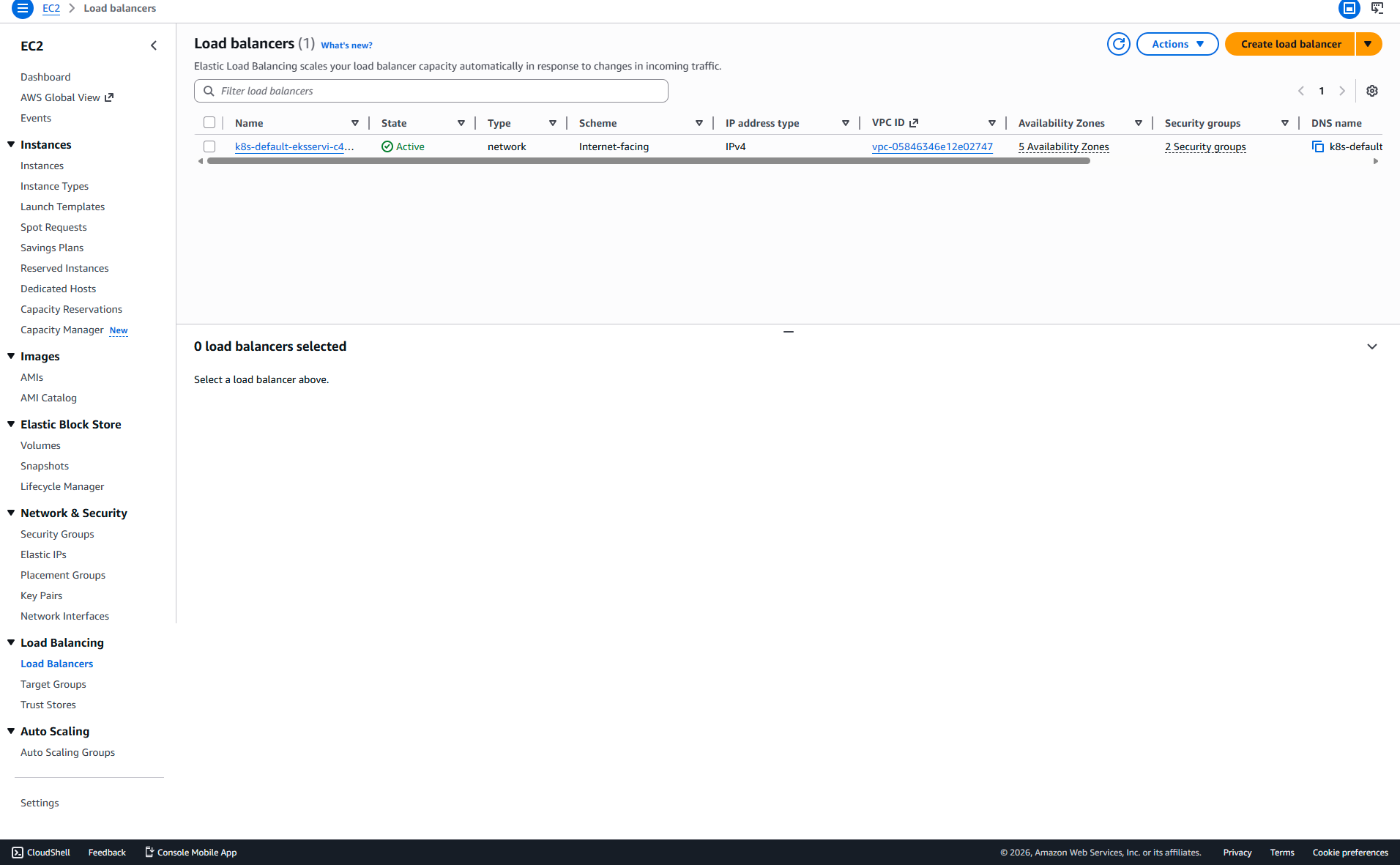Viewport: 1400px width, 865px height.
Task: Click Create load balancer button
Action: (x=1290, y=44)
